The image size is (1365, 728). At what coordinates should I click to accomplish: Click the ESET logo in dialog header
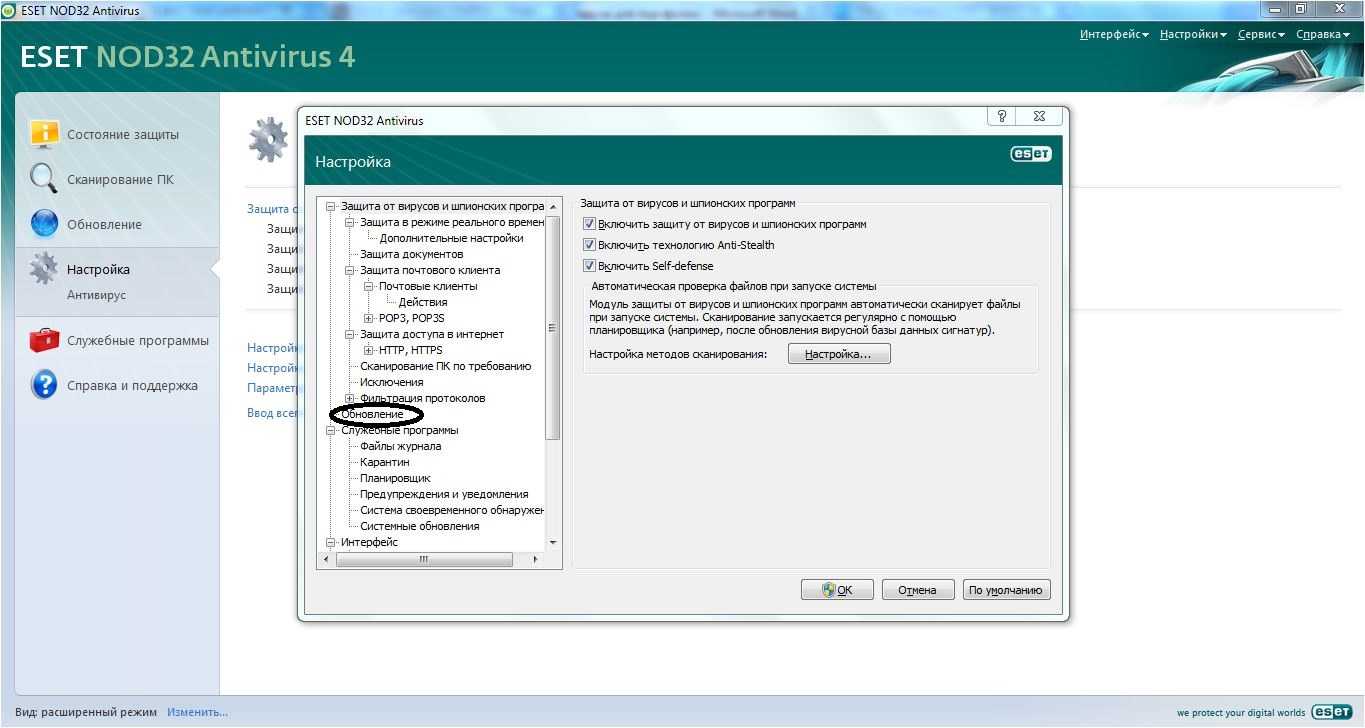coord(1030,154)
